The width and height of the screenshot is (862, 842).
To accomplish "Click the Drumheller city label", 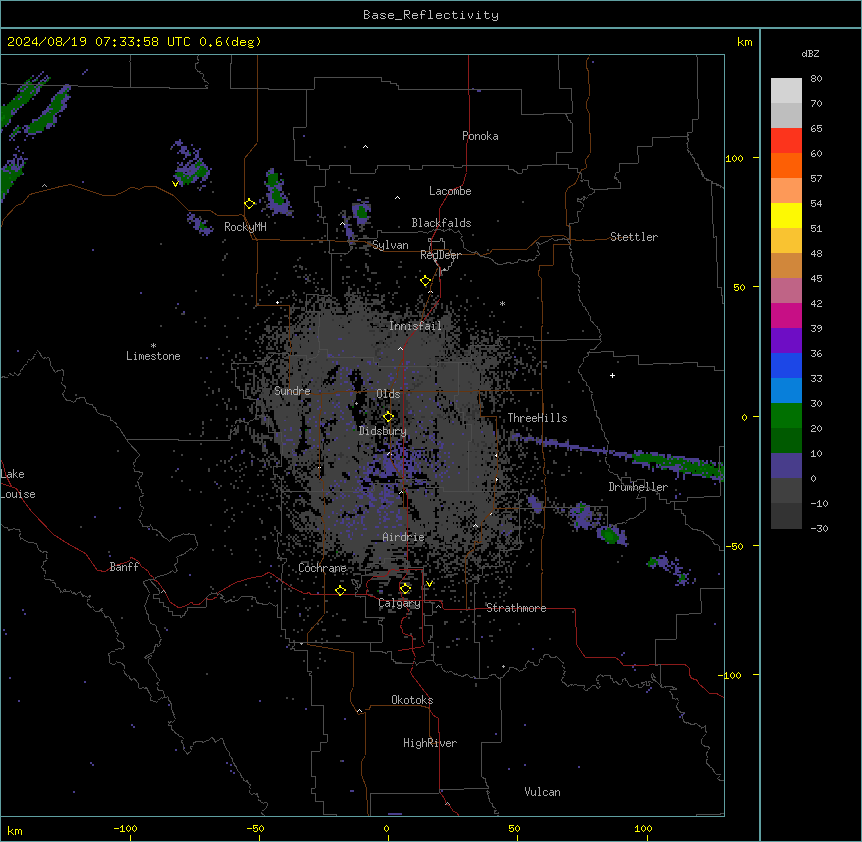I will point(638,487).
